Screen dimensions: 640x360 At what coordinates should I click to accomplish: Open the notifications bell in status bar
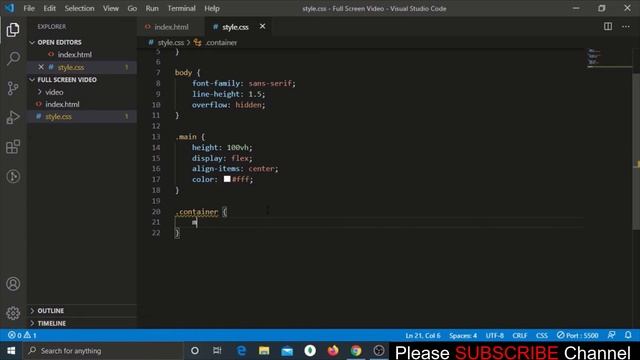tap(628, 335)
